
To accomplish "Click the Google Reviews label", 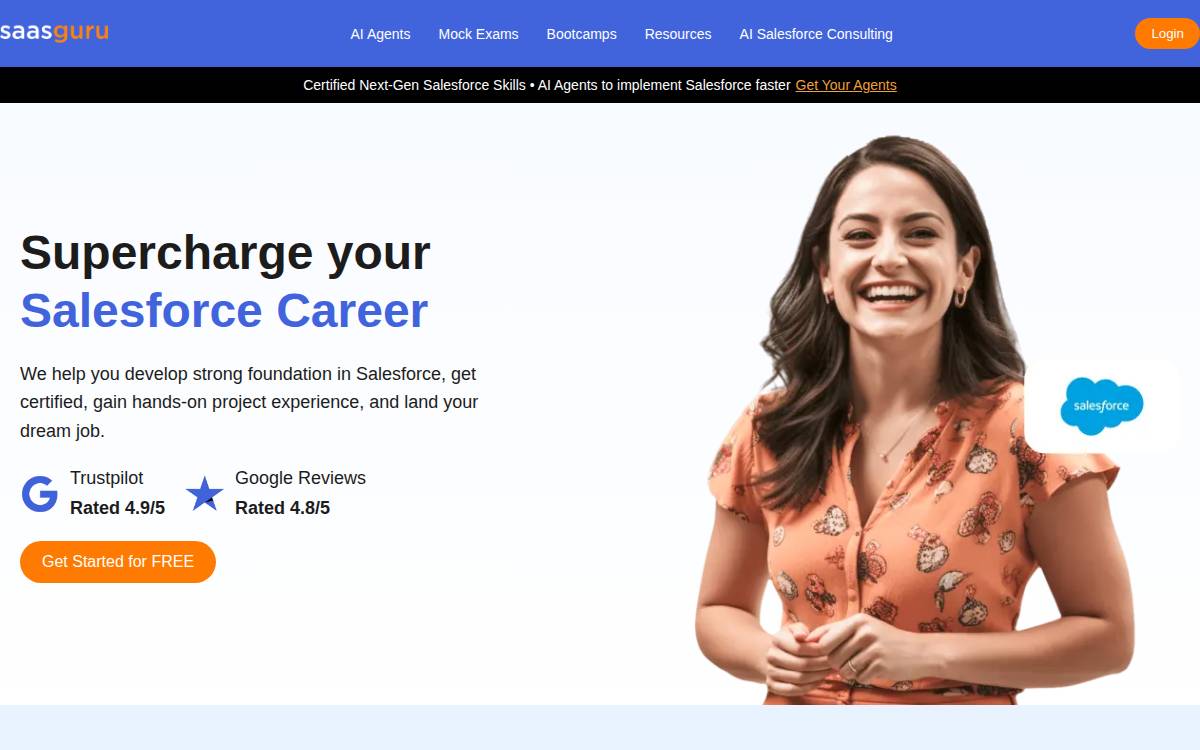I will coord(300,478).
